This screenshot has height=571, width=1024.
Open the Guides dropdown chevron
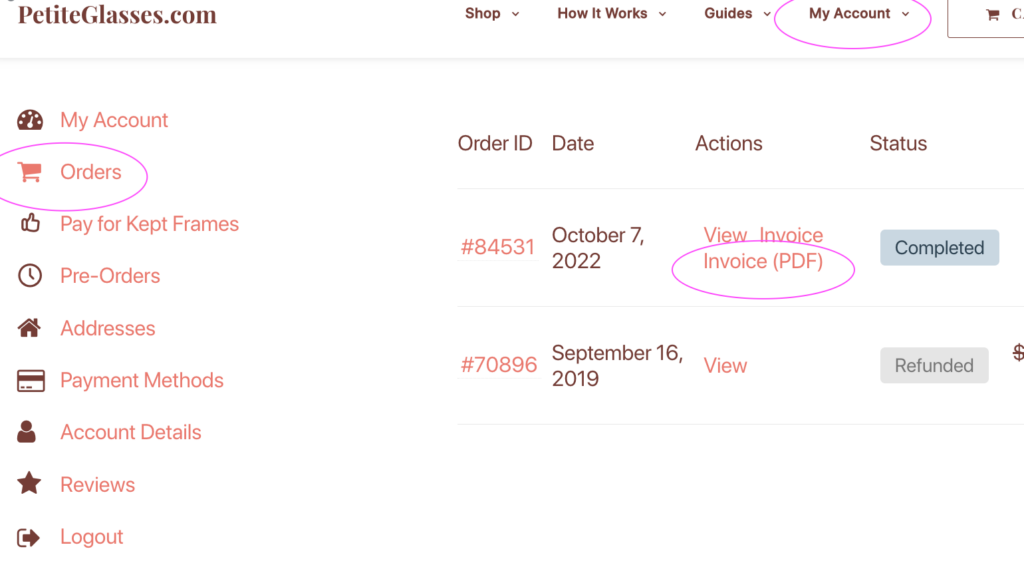767,14
